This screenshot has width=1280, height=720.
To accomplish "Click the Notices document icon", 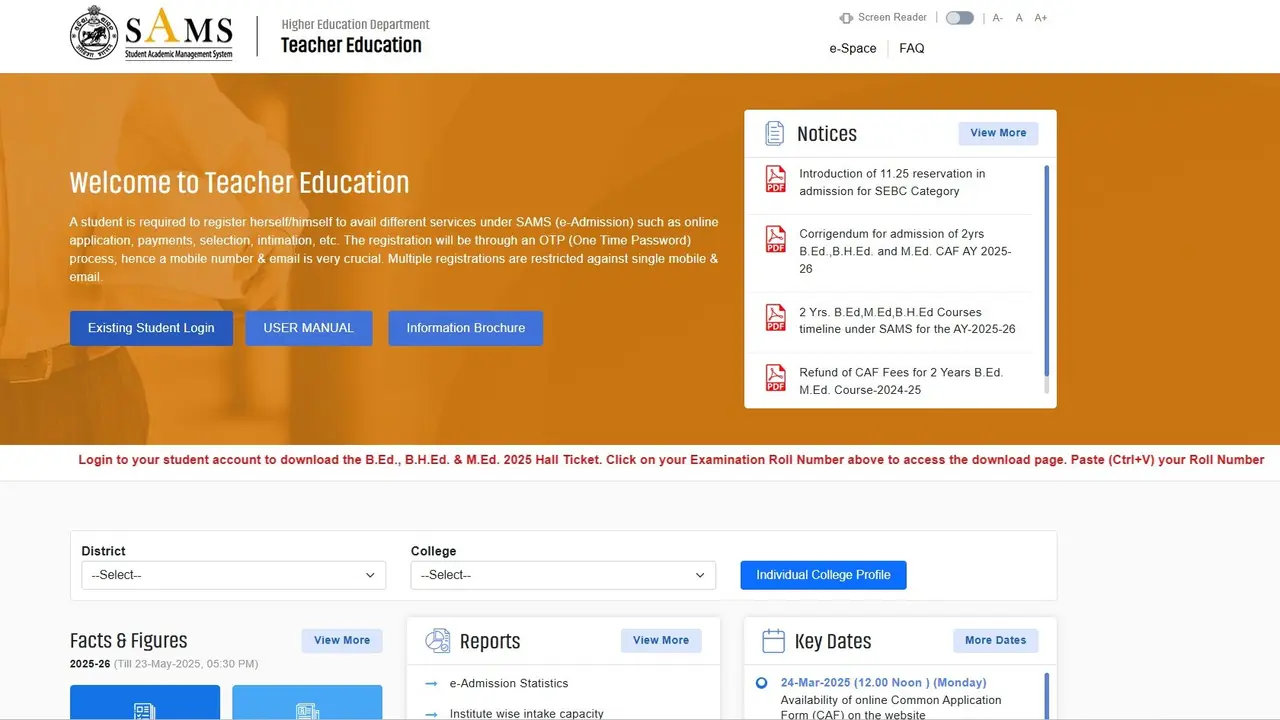I will pos(774,133).
